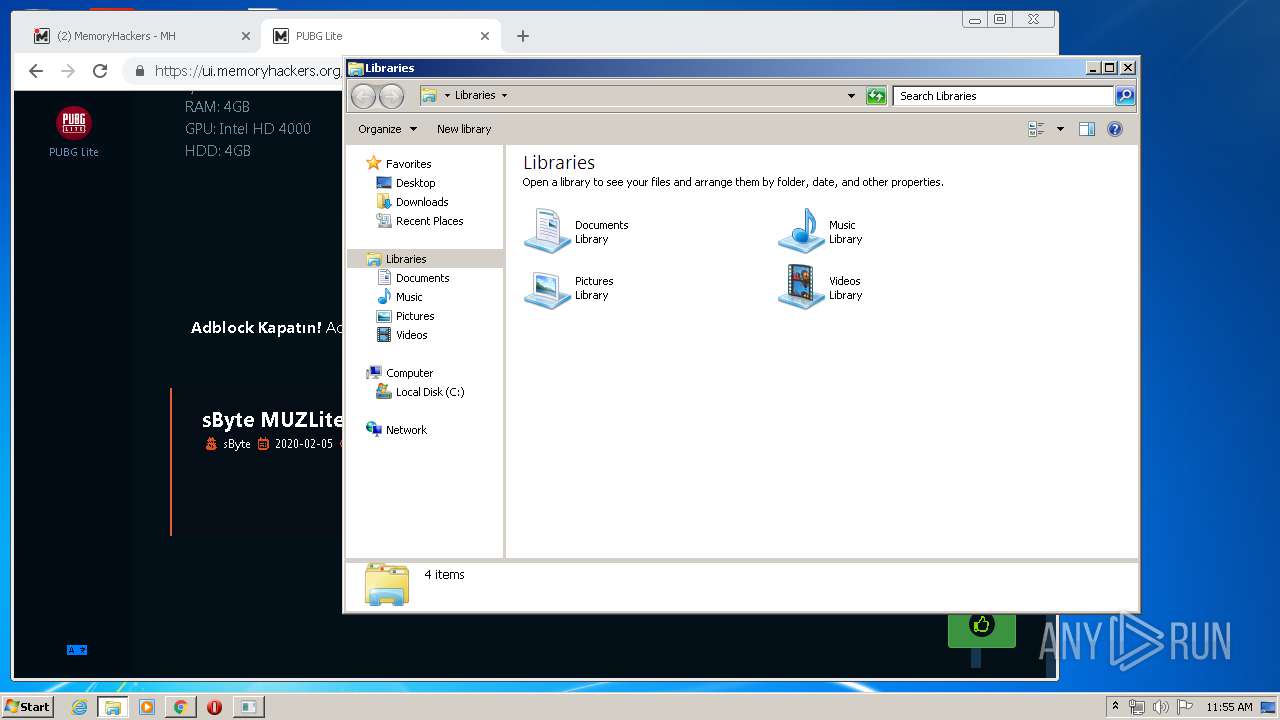Viewport: 1280px width, 720px height.
Task: Click the PUBG Lite sidebar label
Action: pyautogui.click(x=74, y=152)
